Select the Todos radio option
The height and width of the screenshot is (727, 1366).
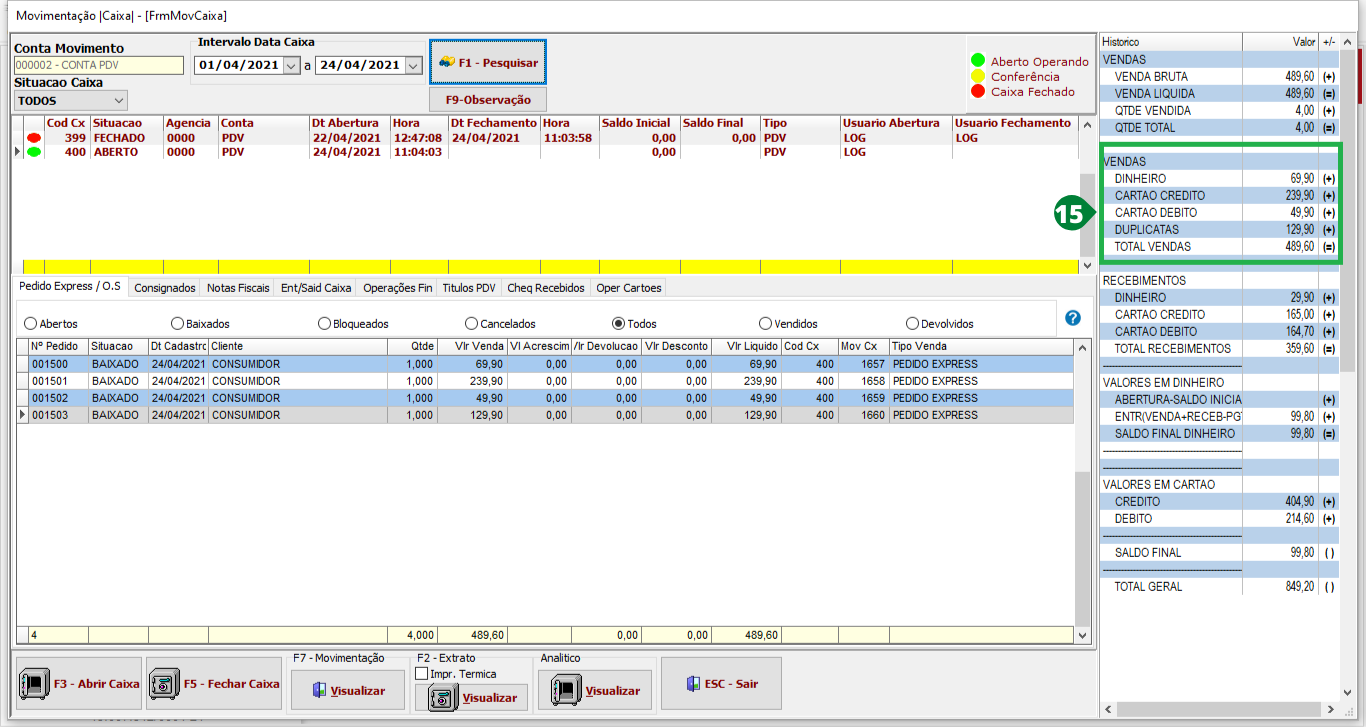(619, 324)
